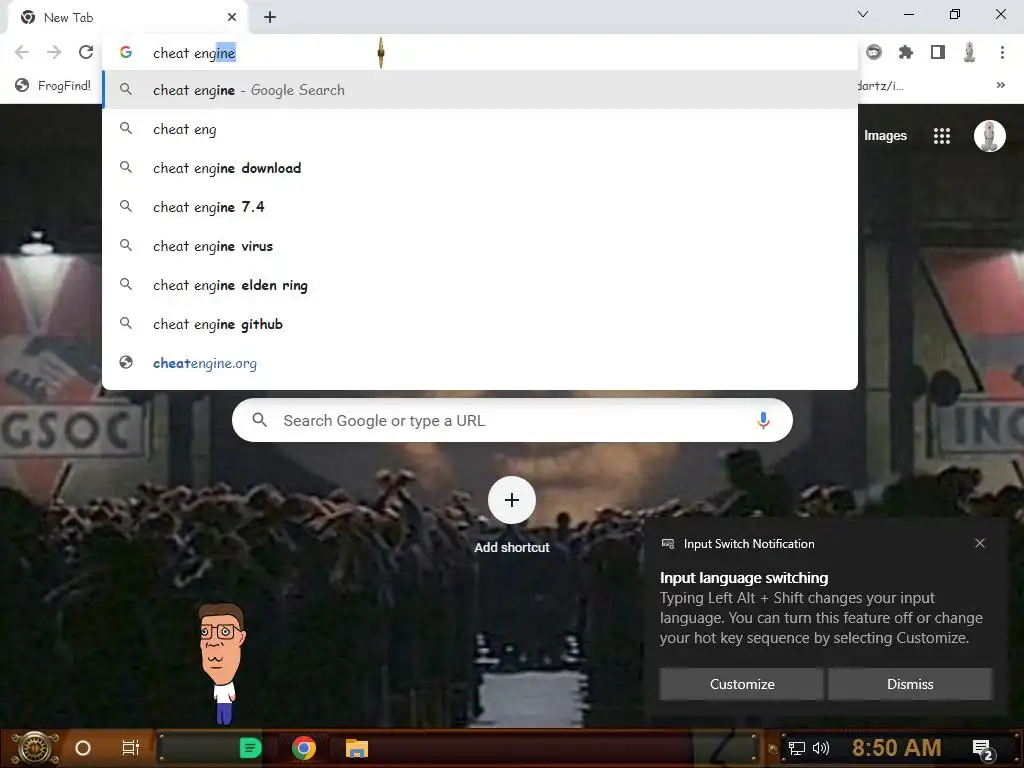Viewport: 1024px width, 768px height.
Task: Open File Explorer from the taskbar
Action: 357,748
